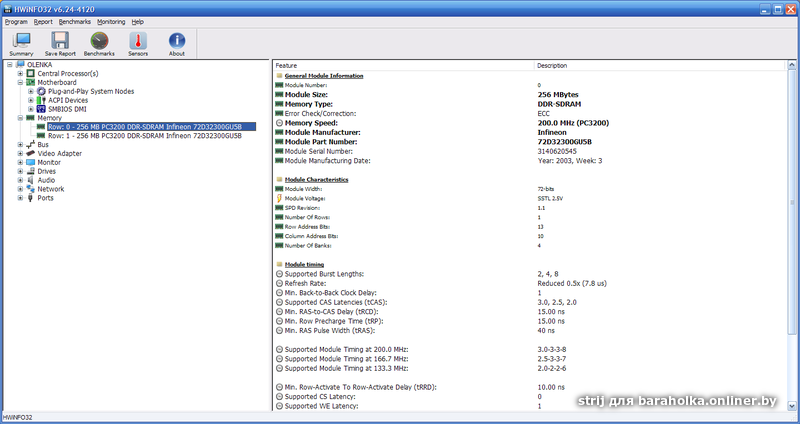Select Supported Module Timing at 200.0 MHz
The image size is (800, 424).
click(x=529, y=350)
